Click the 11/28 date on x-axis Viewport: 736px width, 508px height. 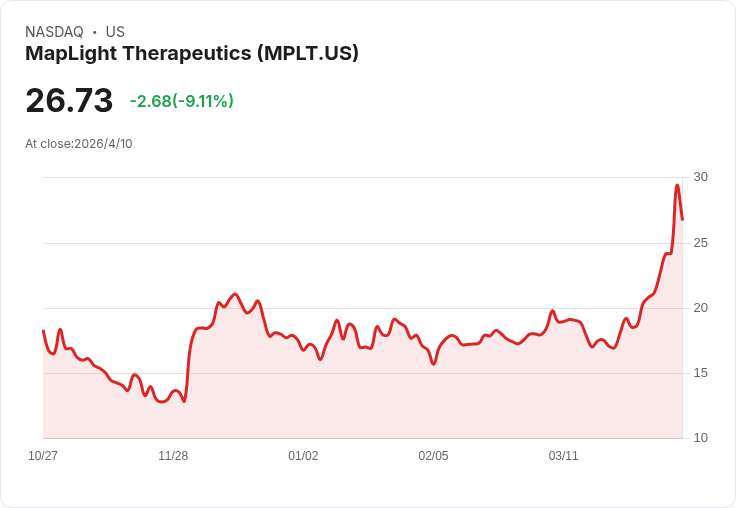click(x=173, y=456)
